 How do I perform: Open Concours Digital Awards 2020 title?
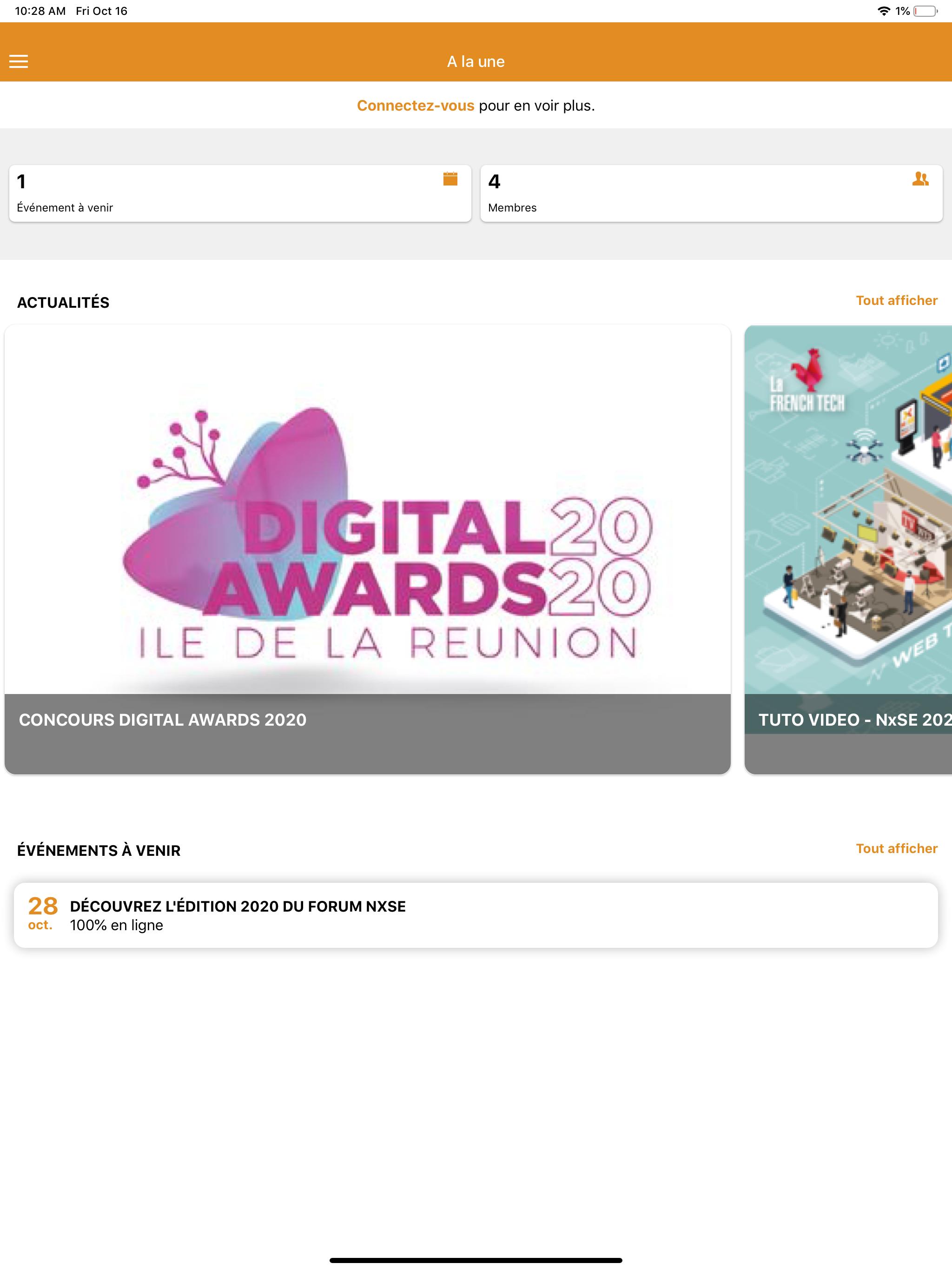(x=163, y=720)
